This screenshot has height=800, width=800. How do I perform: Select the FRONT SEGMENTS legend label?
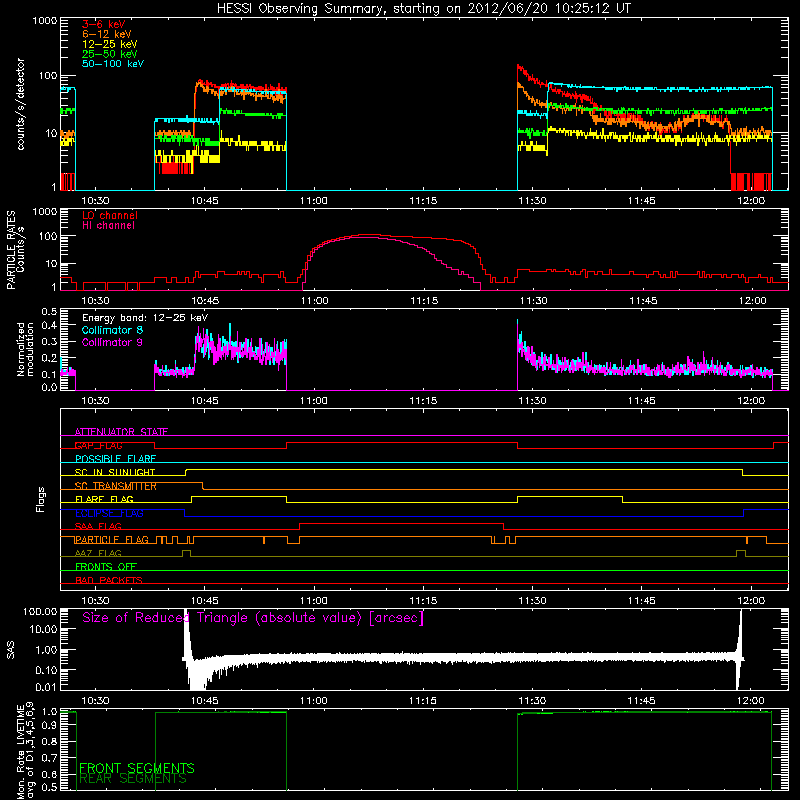click(137, 768)
